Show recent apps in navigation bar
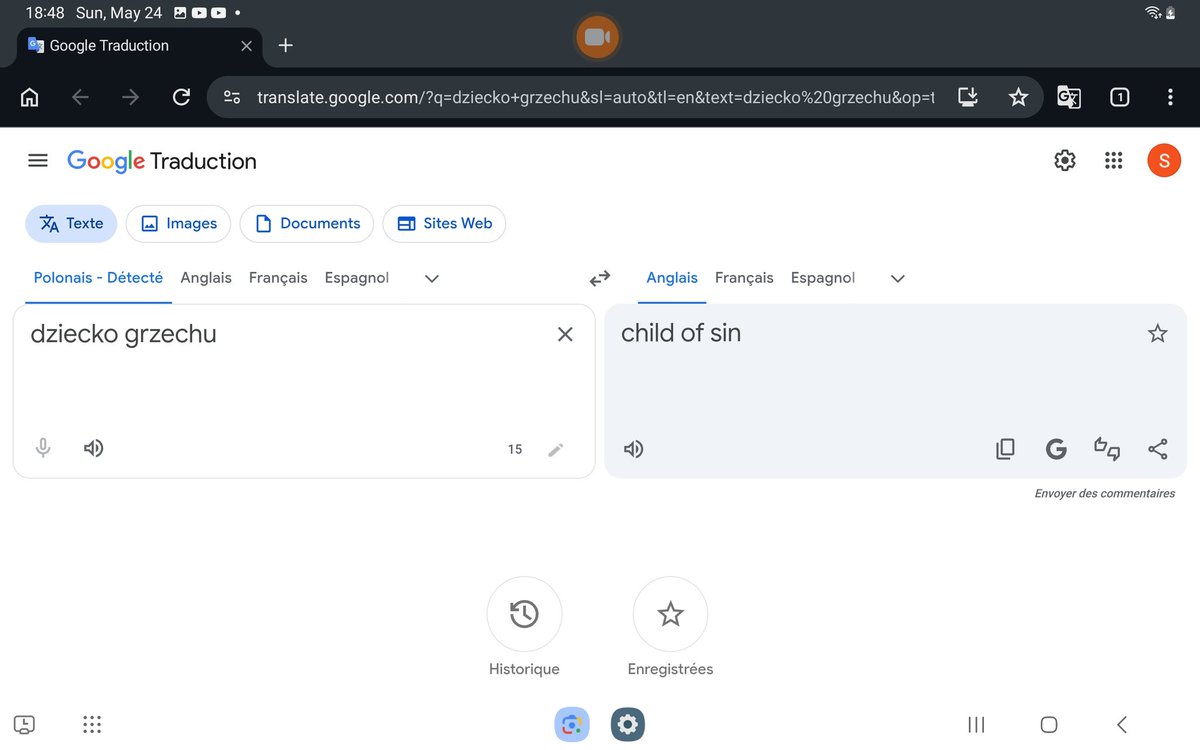 tap(976, 724)
